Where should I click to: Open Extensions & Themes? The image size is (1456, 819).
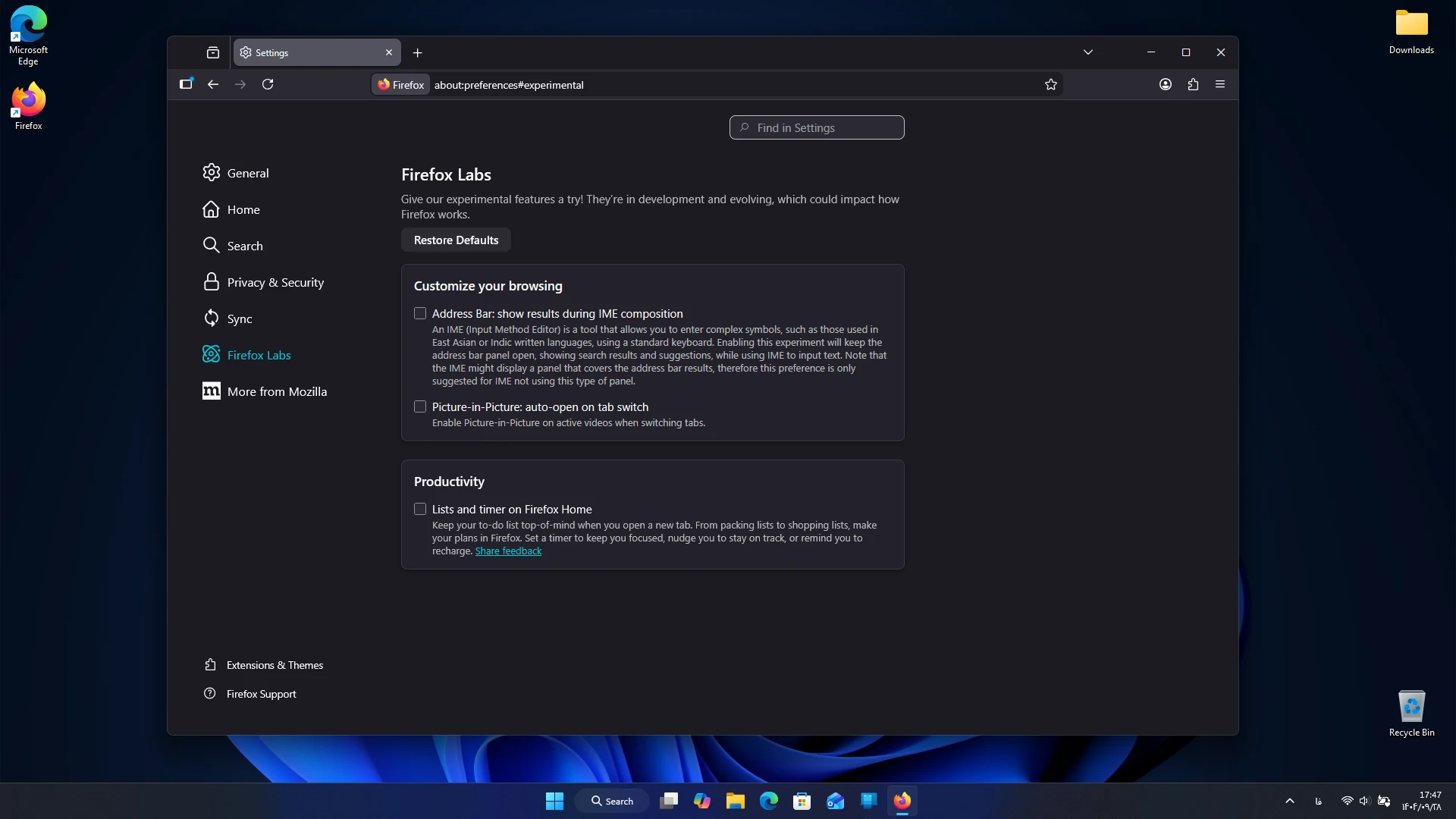click(x=264, y=665)
